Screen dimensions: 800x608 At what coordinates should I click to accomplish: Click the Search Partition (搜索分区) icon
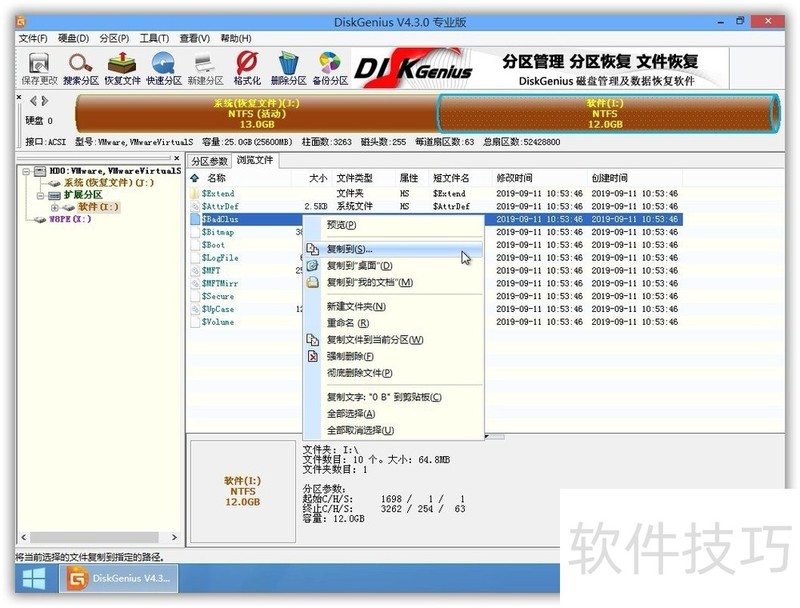coord(81,68)
